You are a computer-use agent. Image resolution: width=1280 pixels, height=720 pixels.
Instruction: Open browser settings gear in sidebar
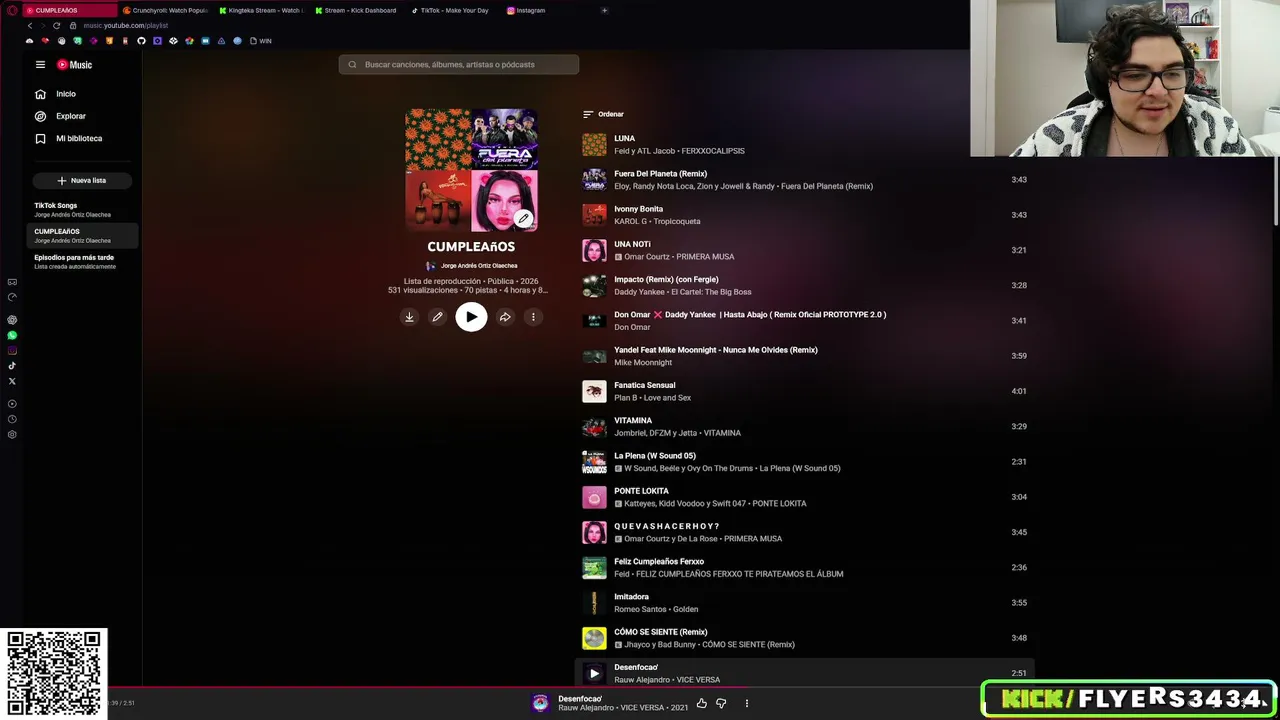coord(12,434)
